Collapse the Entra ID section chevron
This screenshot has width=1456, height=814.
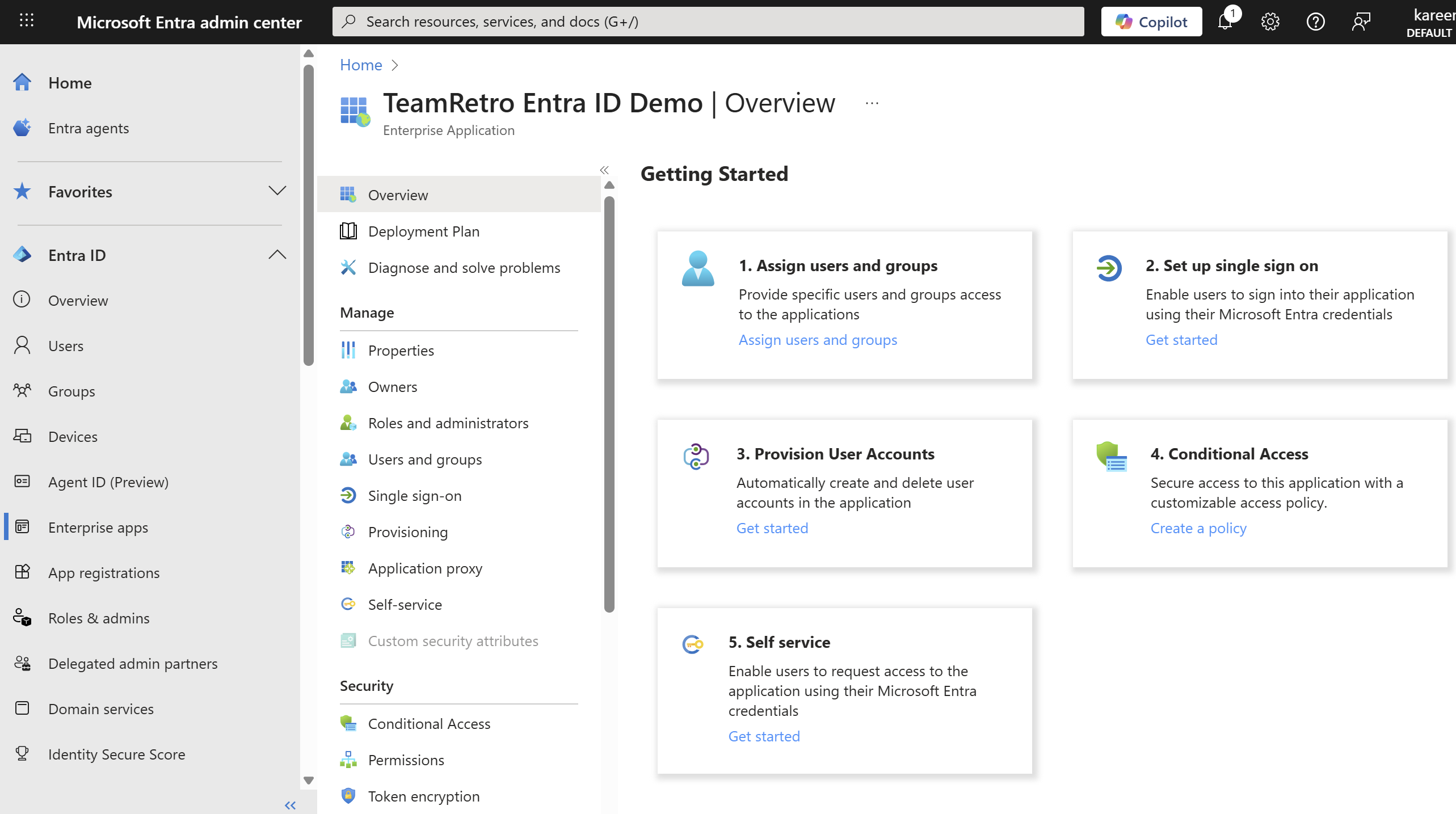pyautogui.click(x=277, y=255)
